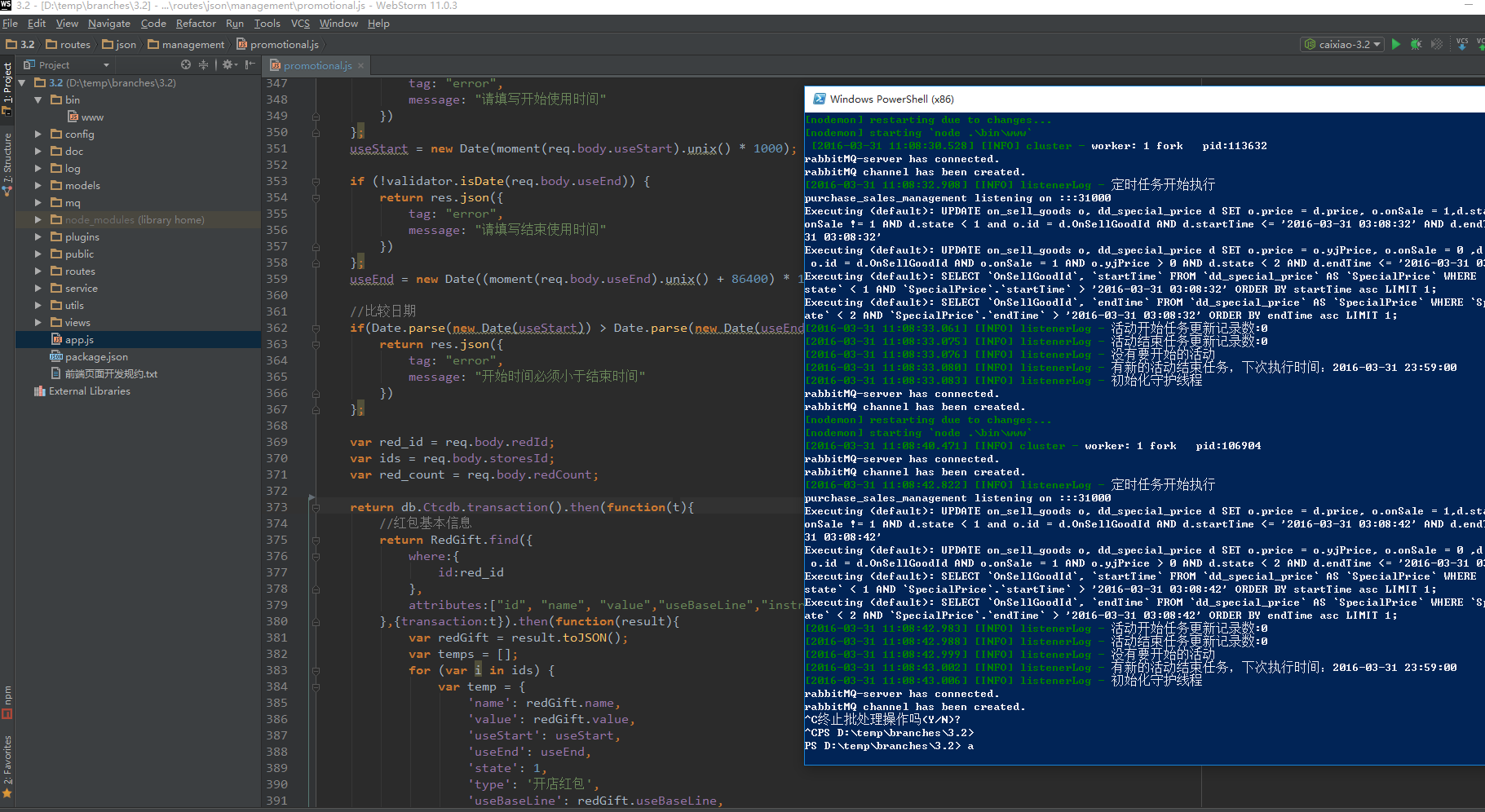
Task: Start debugging with the bug icon
Action: tap(1416, 44)
